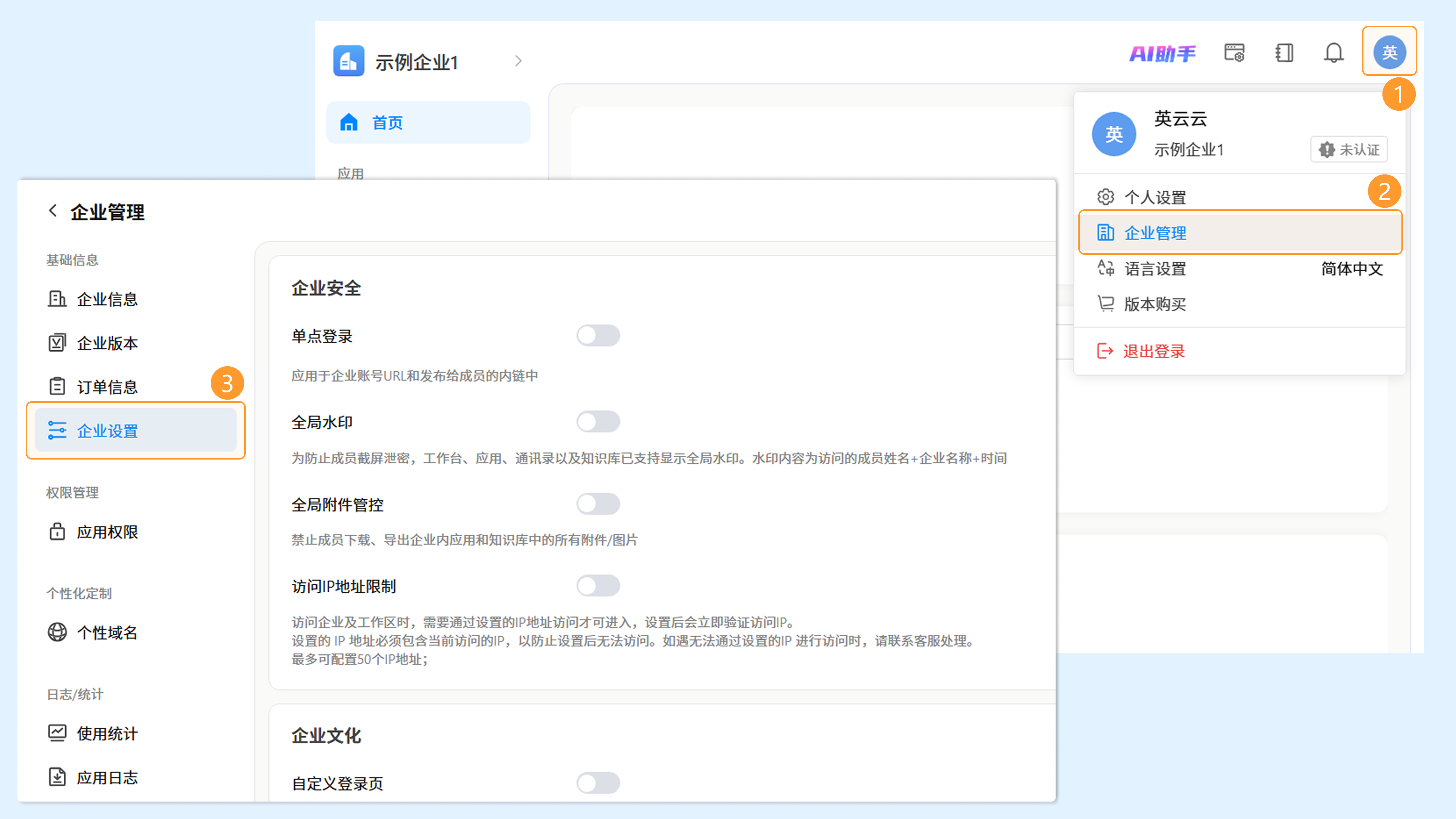The image size is (1456, 819).
Task: Toggle the 单点登录 switch
Action: tap(598, 336)
